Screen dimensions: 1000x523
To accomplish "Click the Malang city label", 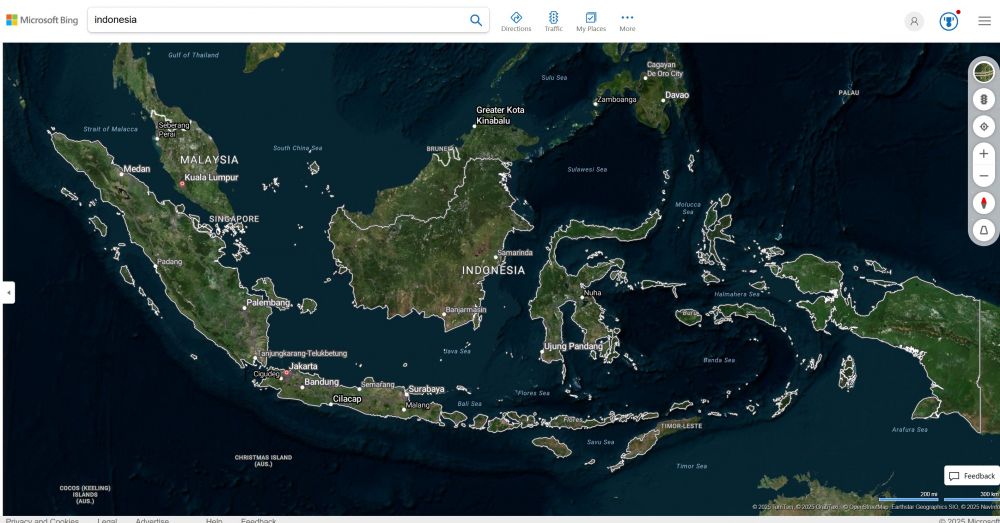I will pyautogui.click(x=418, y=405).
